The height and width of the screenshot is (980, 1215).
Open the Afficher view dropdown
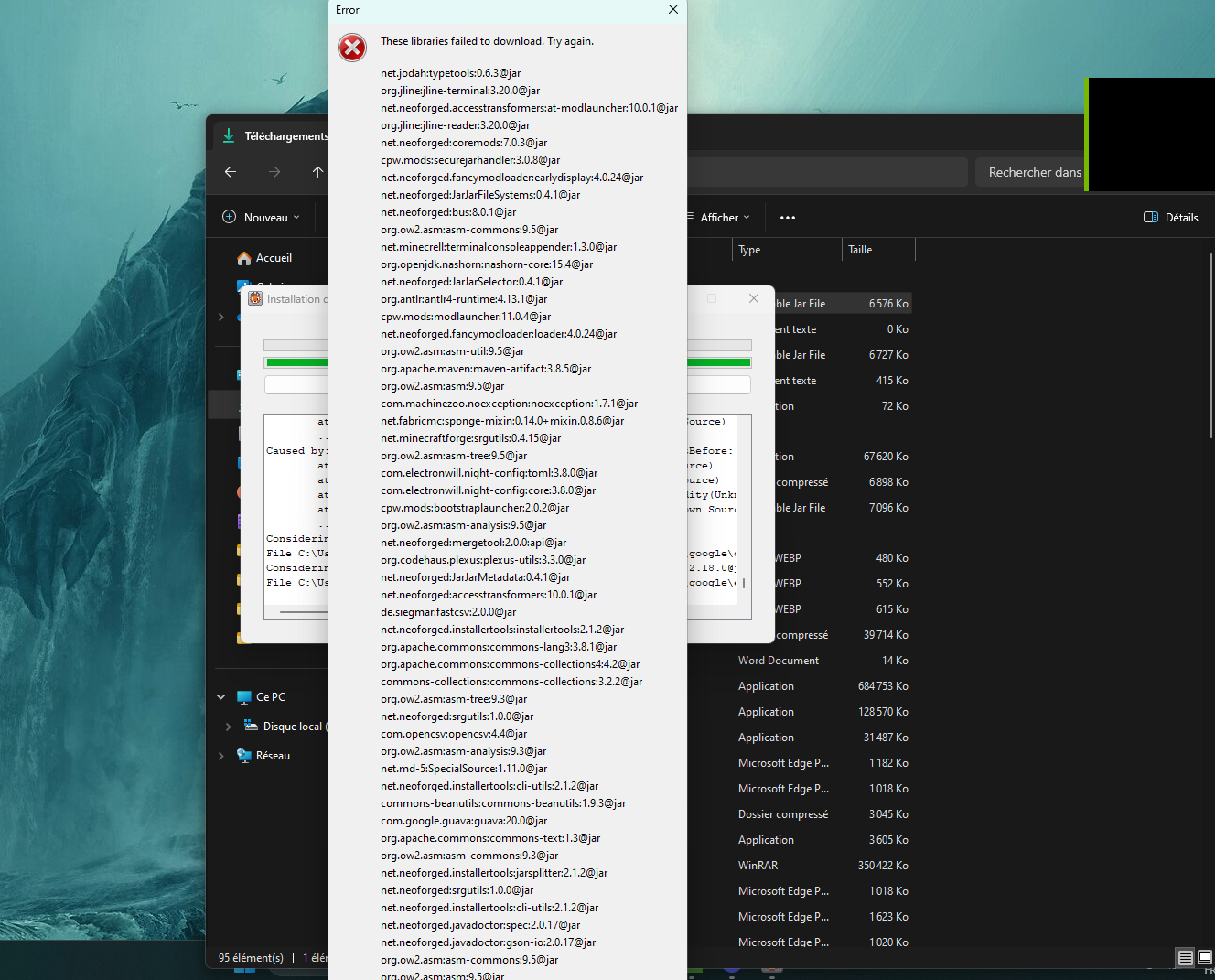(719, 218)
